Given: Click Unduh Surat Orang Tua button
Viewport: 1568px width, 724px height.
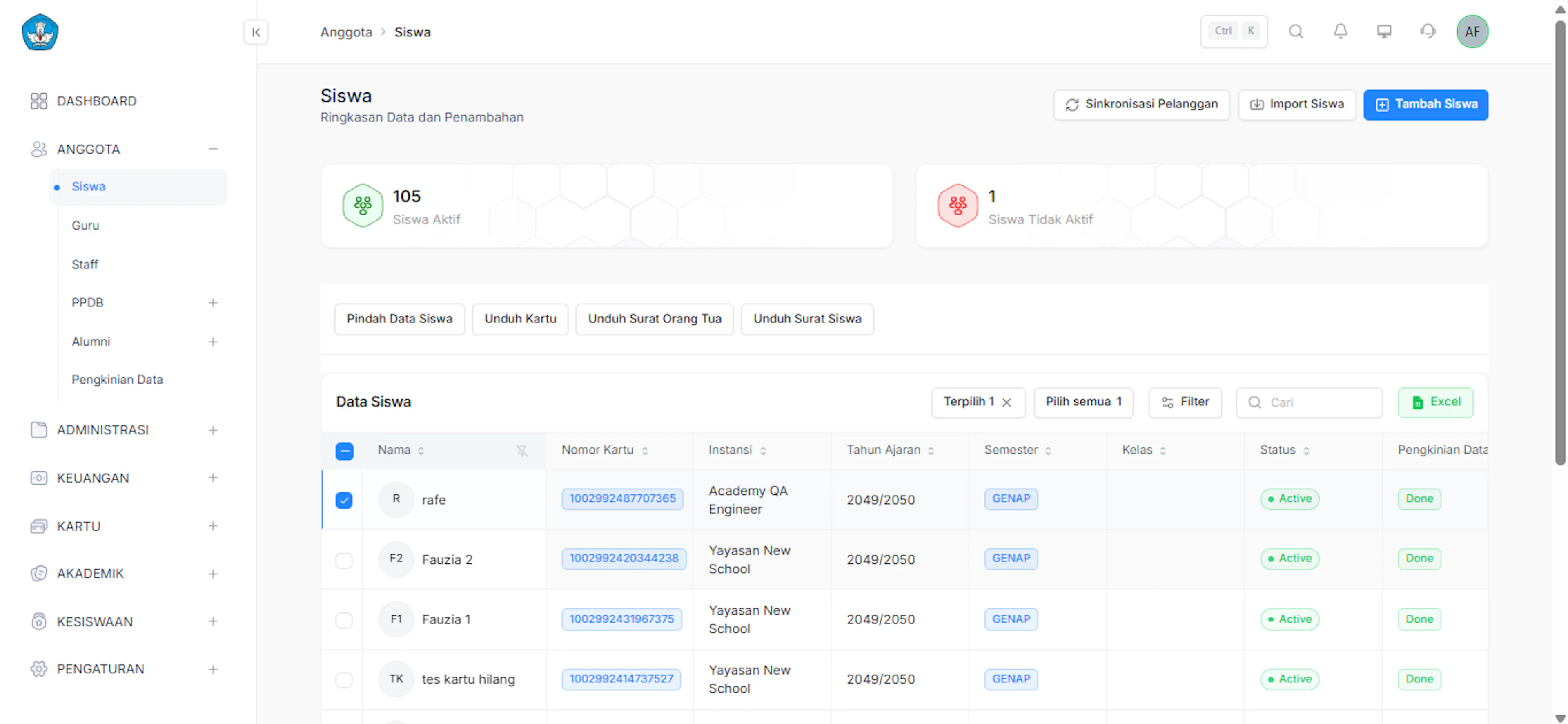Looking at the screenshot, I should click(x=654, y=319).
